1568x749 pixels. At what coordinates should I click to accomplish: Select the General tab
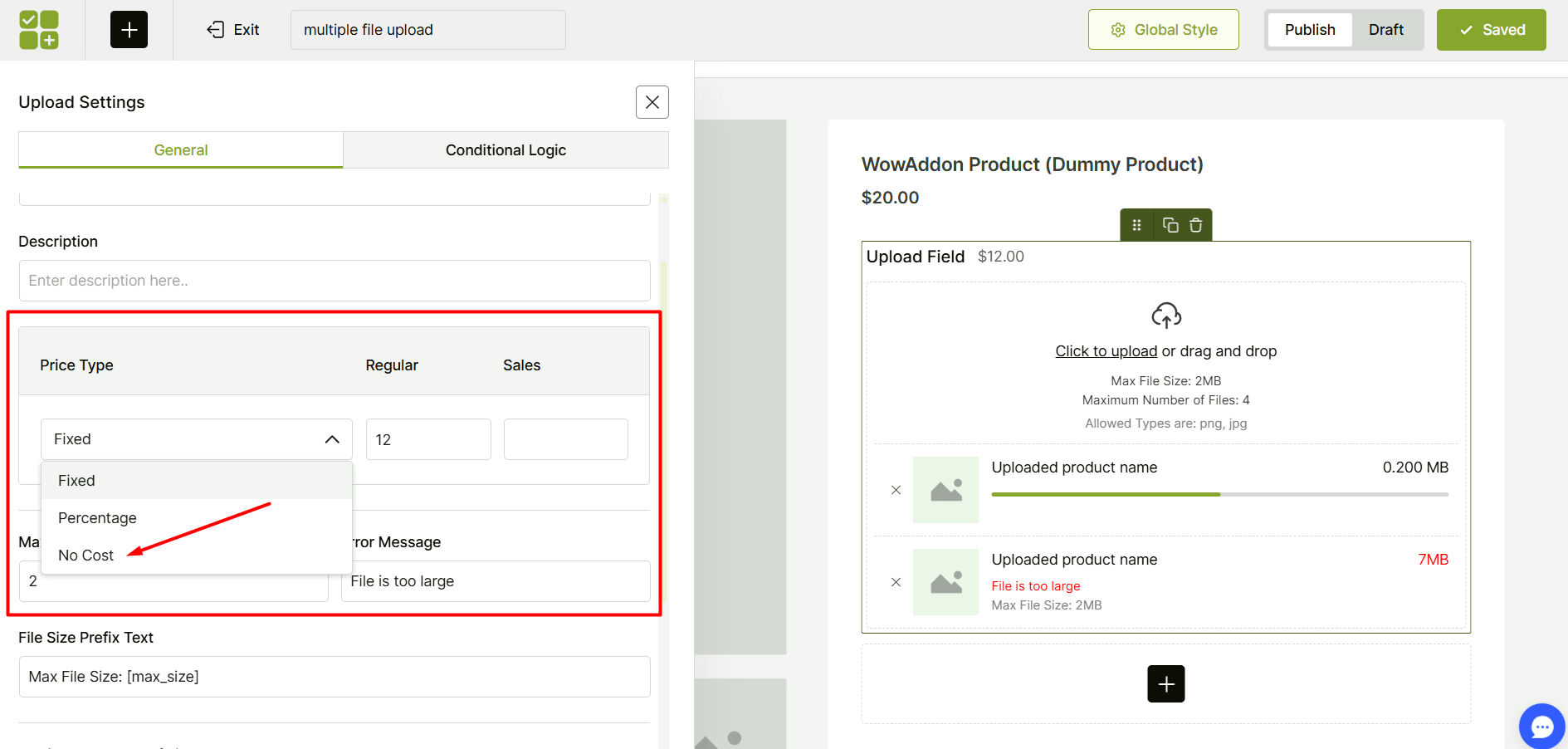tap(181, 150)
